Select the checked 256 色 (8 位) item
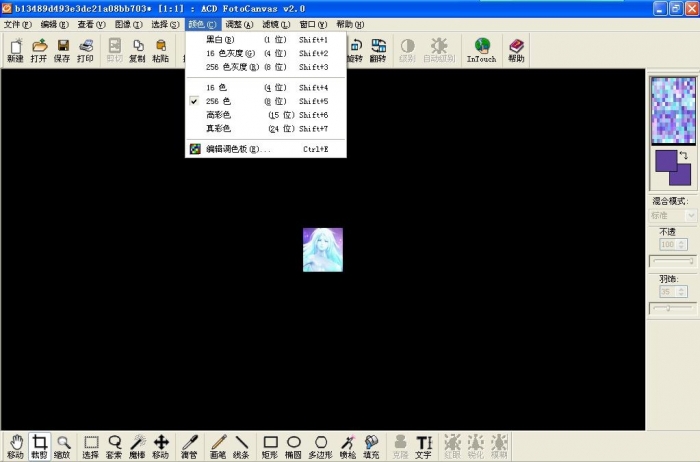Screen dimensions: 700x462 (266, 101)
